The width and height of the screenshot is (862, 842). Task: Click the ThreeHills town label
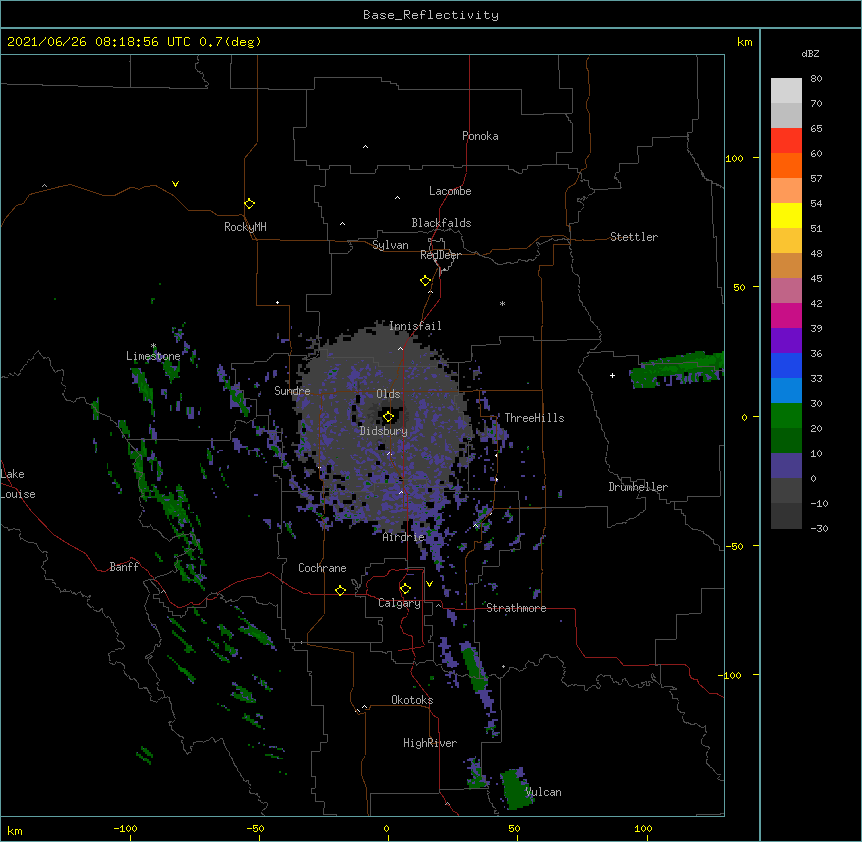(x=534, y=418)
